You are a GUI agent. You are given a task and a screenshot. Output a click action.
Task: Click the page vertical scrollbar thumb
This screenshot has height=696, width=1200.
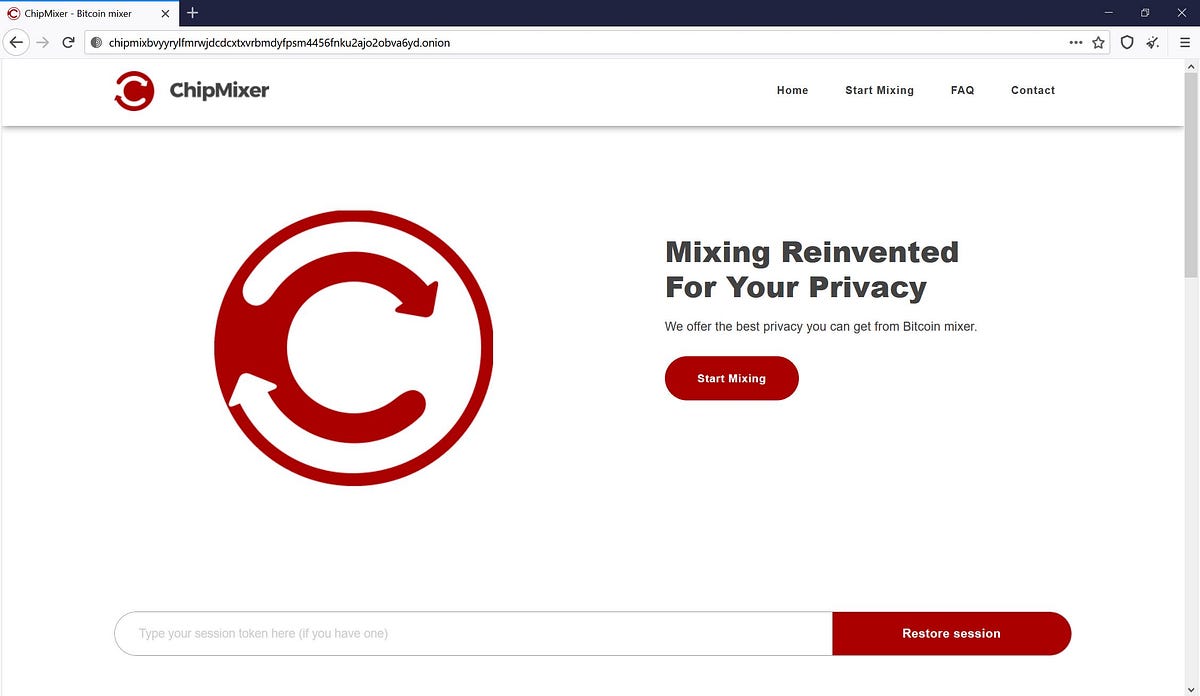click(1191, 175)
